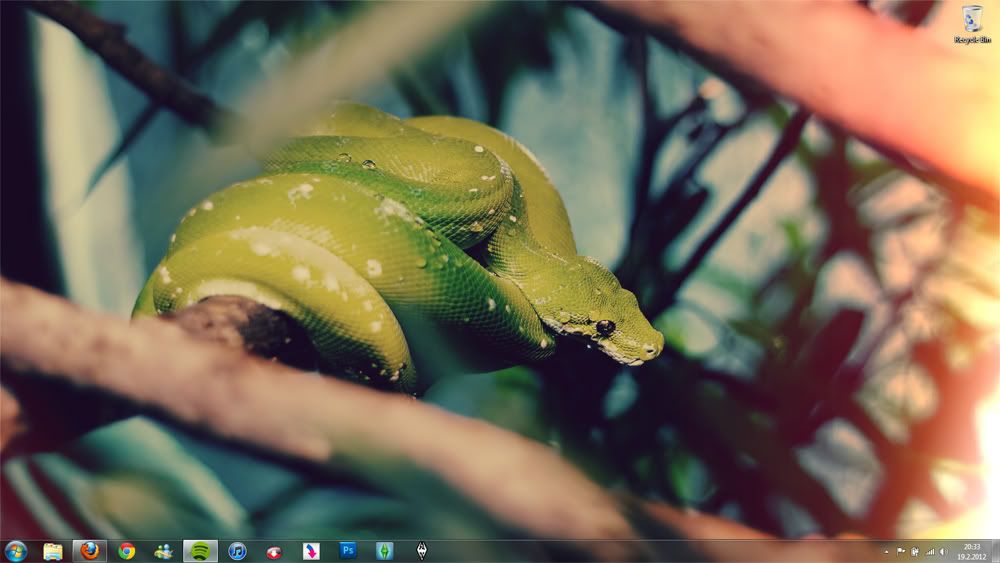
Task: Open Windows Live Messenger in taskbar
Action: click(163, 551)
